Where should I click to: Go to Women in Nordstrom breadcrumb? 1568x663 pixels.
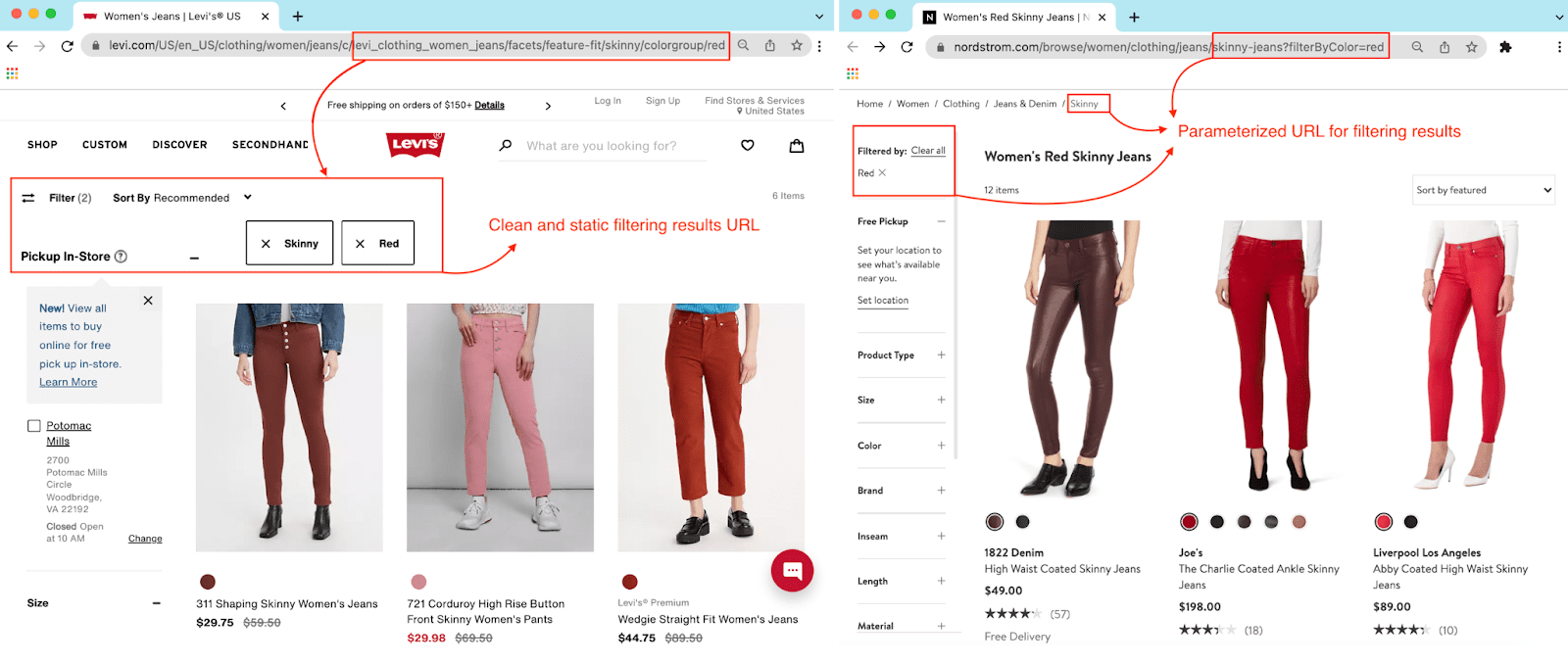(x=912, y=104)
